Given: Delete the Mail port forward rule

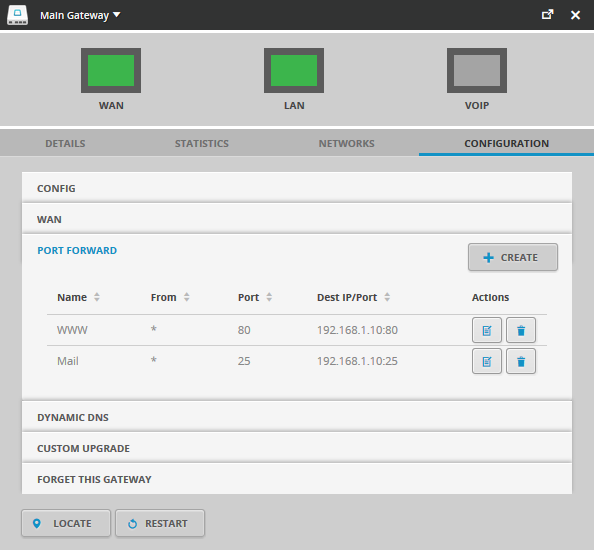Looking at the screenshot, I should [x=521, y=361].
